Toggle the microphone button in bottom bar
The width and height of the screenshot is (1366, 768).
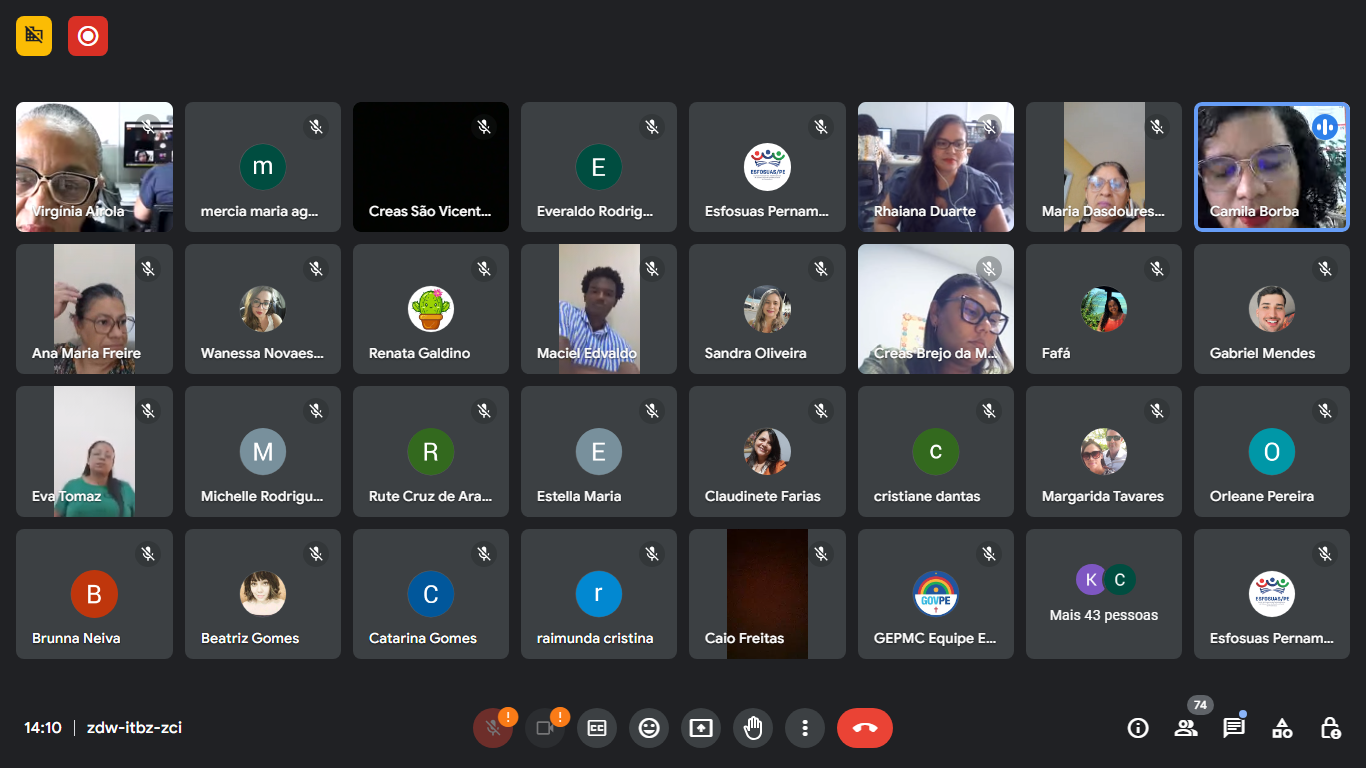tap(493, 728)
